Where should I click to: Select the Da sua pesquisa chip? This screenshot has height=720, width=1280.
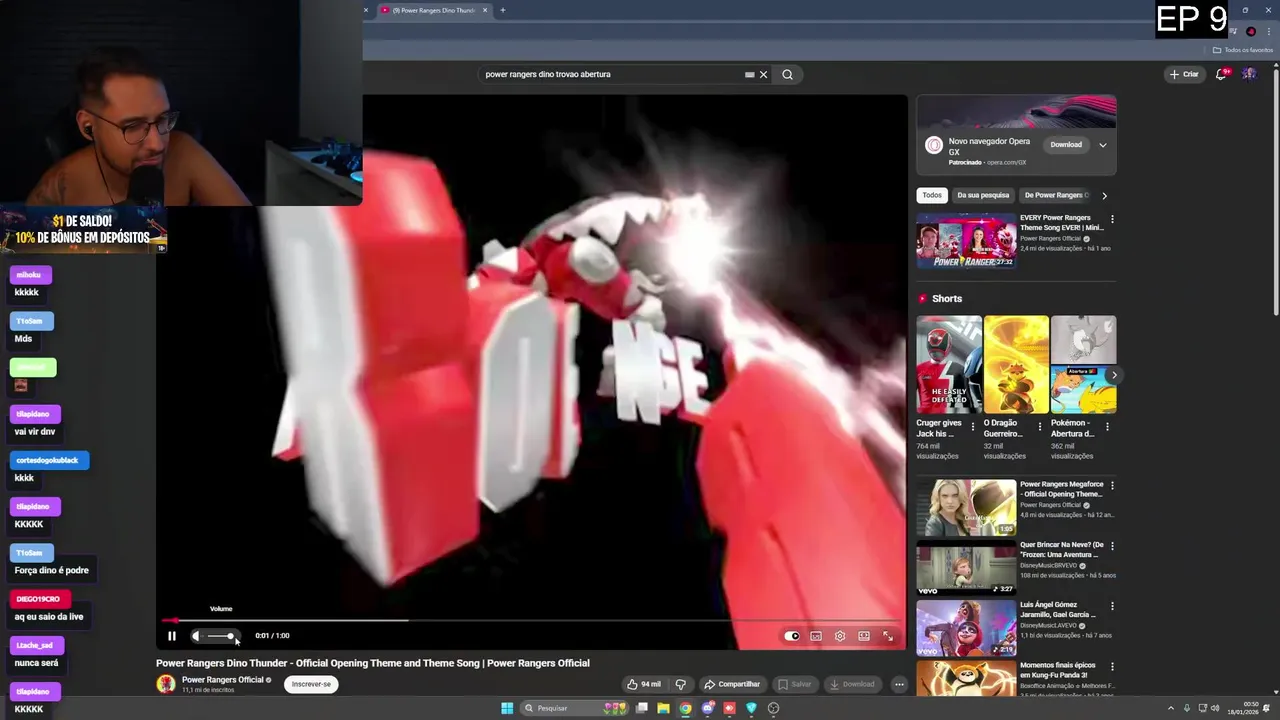[983, 195]
